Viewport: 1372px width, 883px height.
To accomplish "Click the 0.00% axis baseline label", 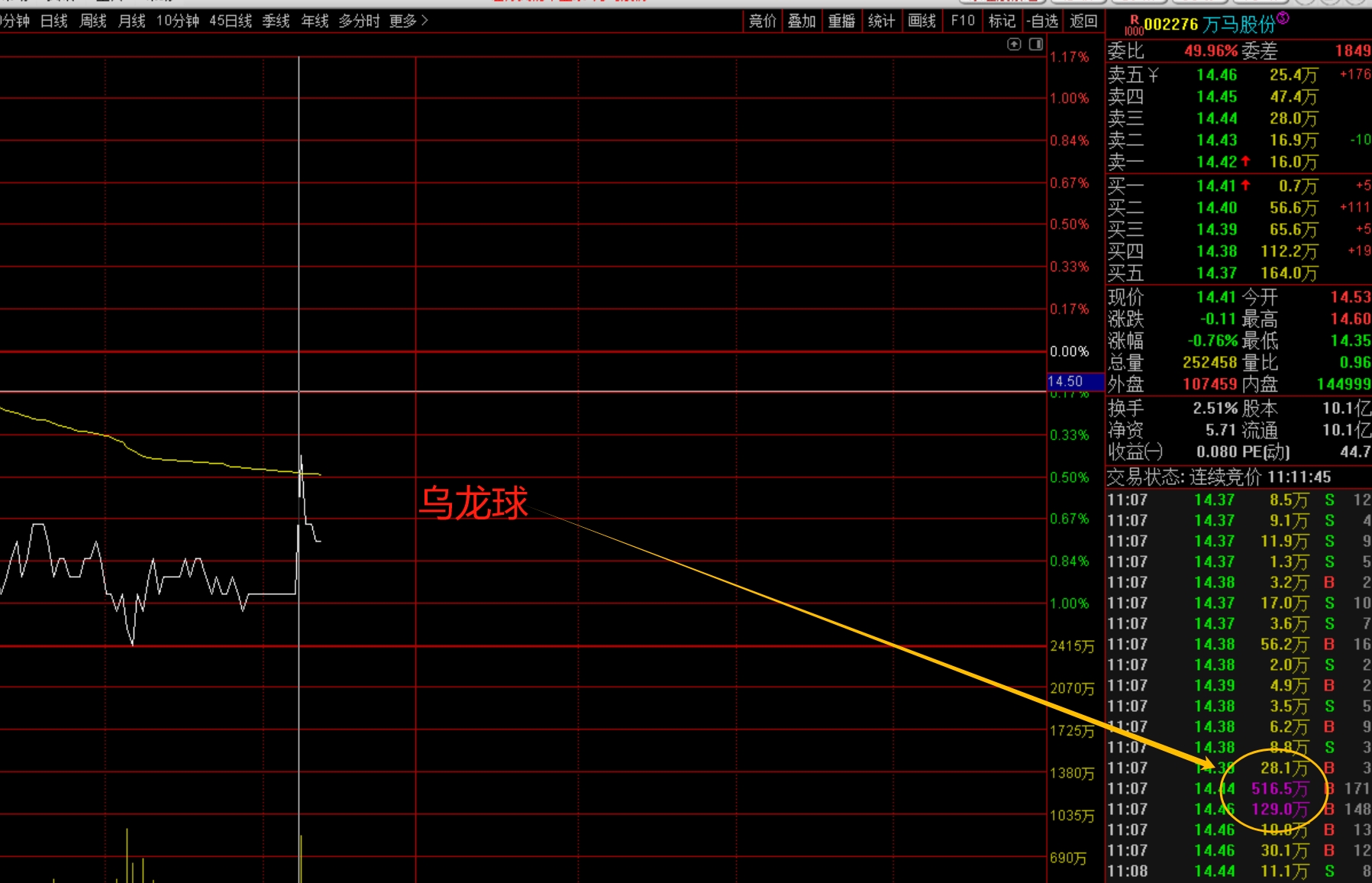I will click(x=1070, y=351).
